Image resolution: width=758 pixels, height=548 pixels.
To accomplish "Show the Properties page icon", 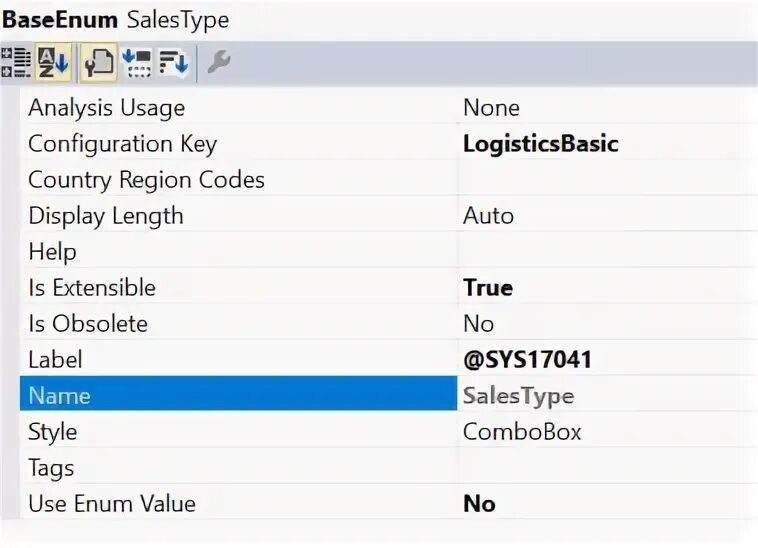I will click(98, 64).
